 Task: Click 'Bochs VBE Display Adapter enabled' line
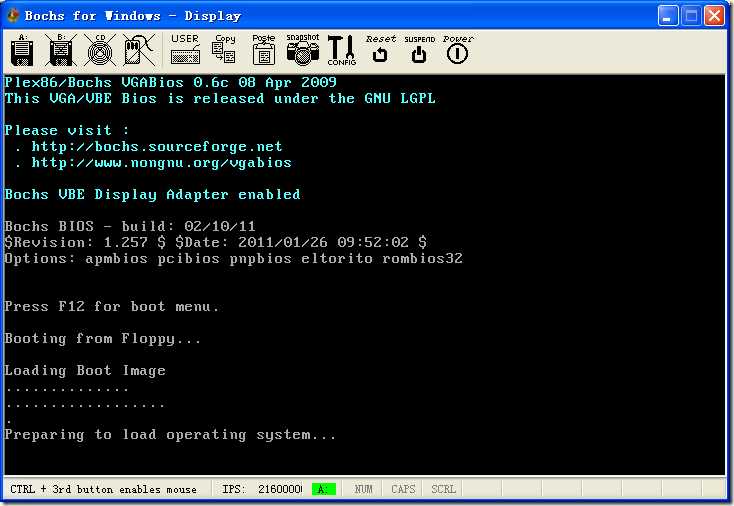click(x=153, y=194)
